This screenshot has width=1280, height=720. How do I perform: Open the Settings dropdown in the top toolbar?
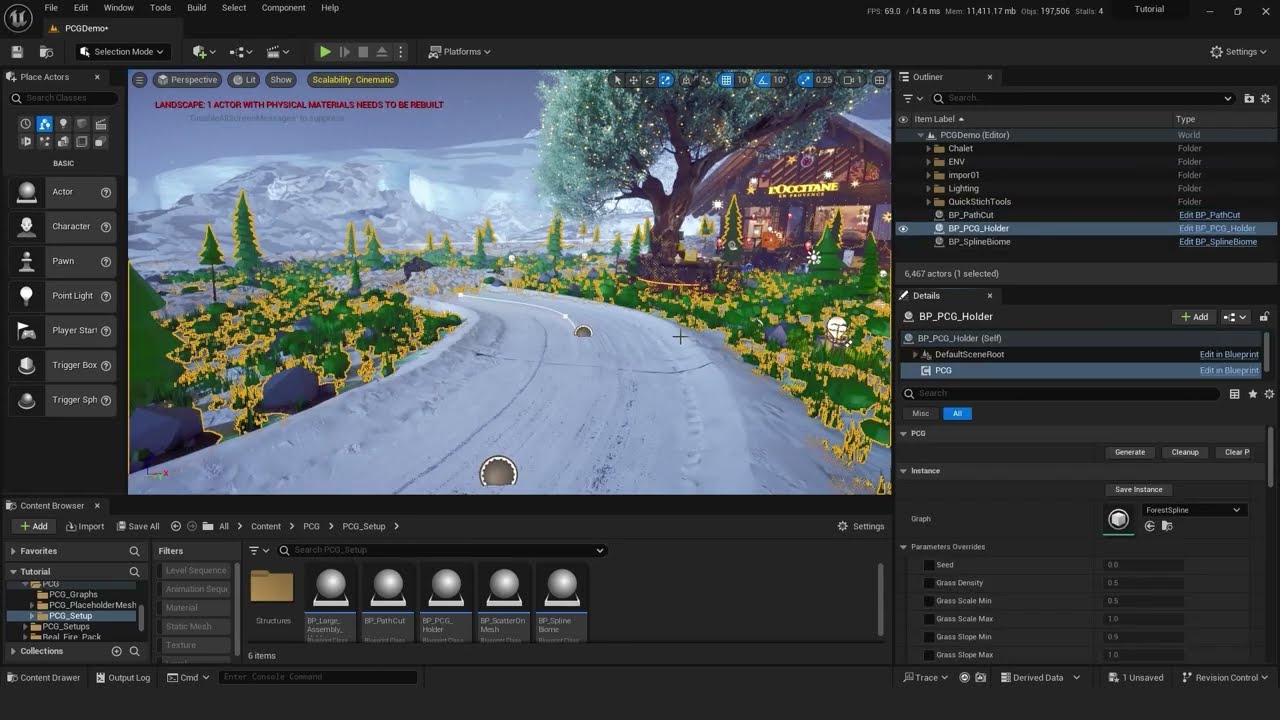pyautogui.click(x=1238, y=52)
